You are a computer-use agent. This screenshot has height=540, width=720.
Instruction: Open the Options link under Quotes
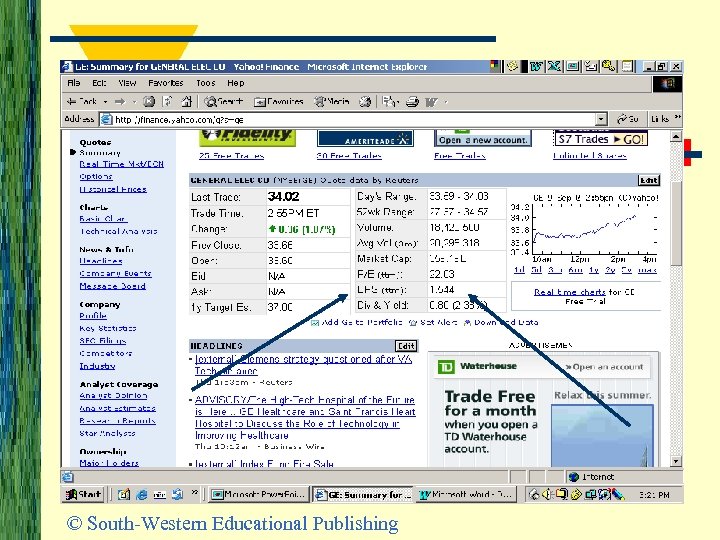pyautogui.click(x=96, y=176)
